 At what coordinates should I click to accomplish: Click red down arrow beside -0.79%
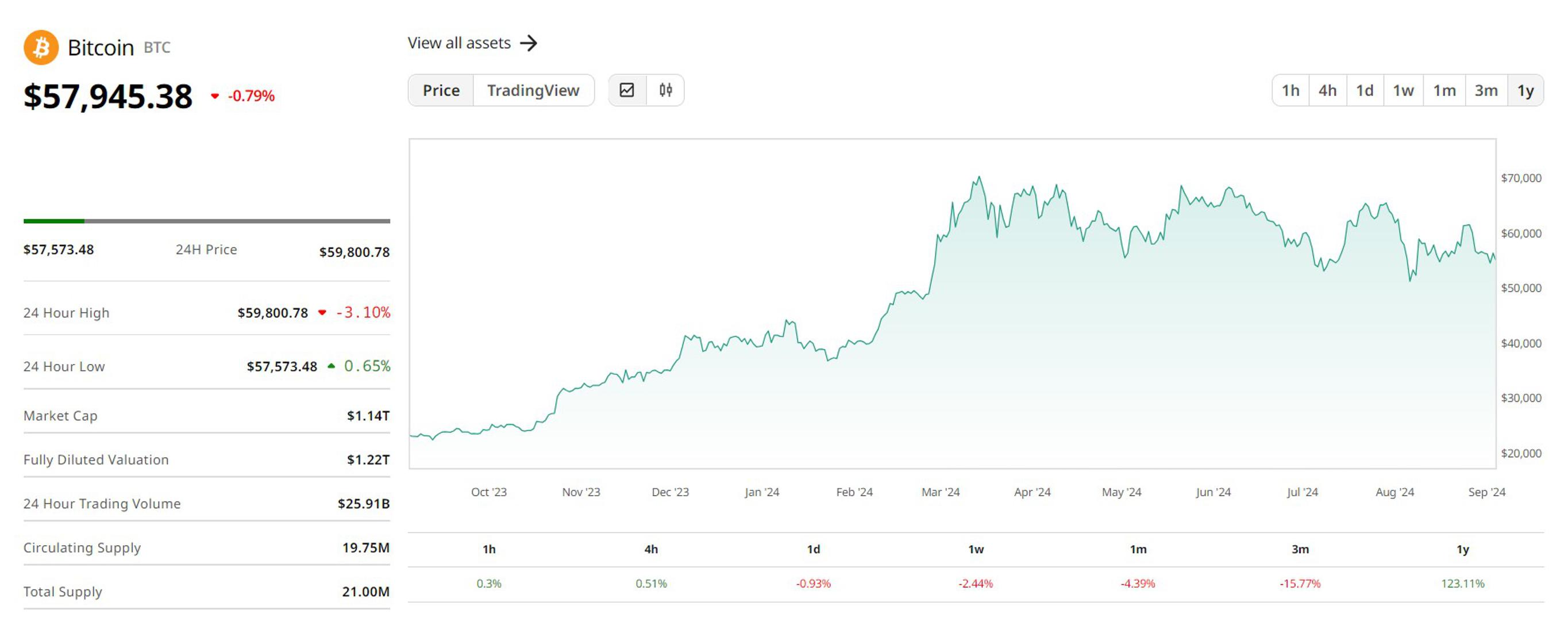[214, 95]
